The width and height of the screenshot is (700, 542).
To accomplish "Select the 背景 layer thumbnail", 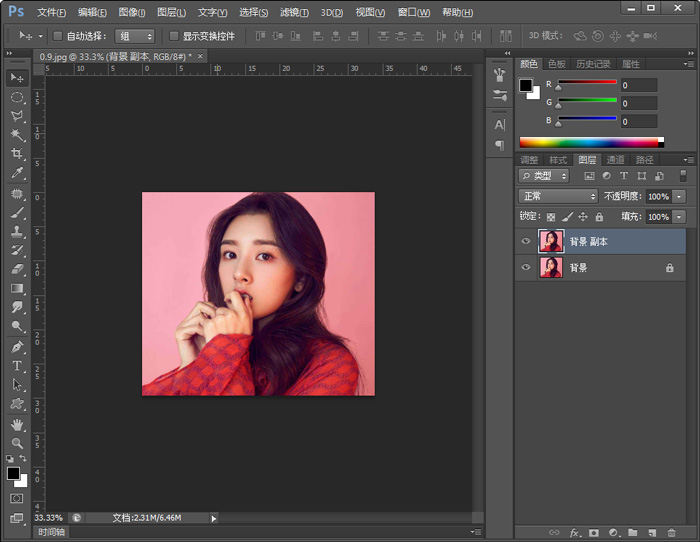I will click(x=551, y=268).
